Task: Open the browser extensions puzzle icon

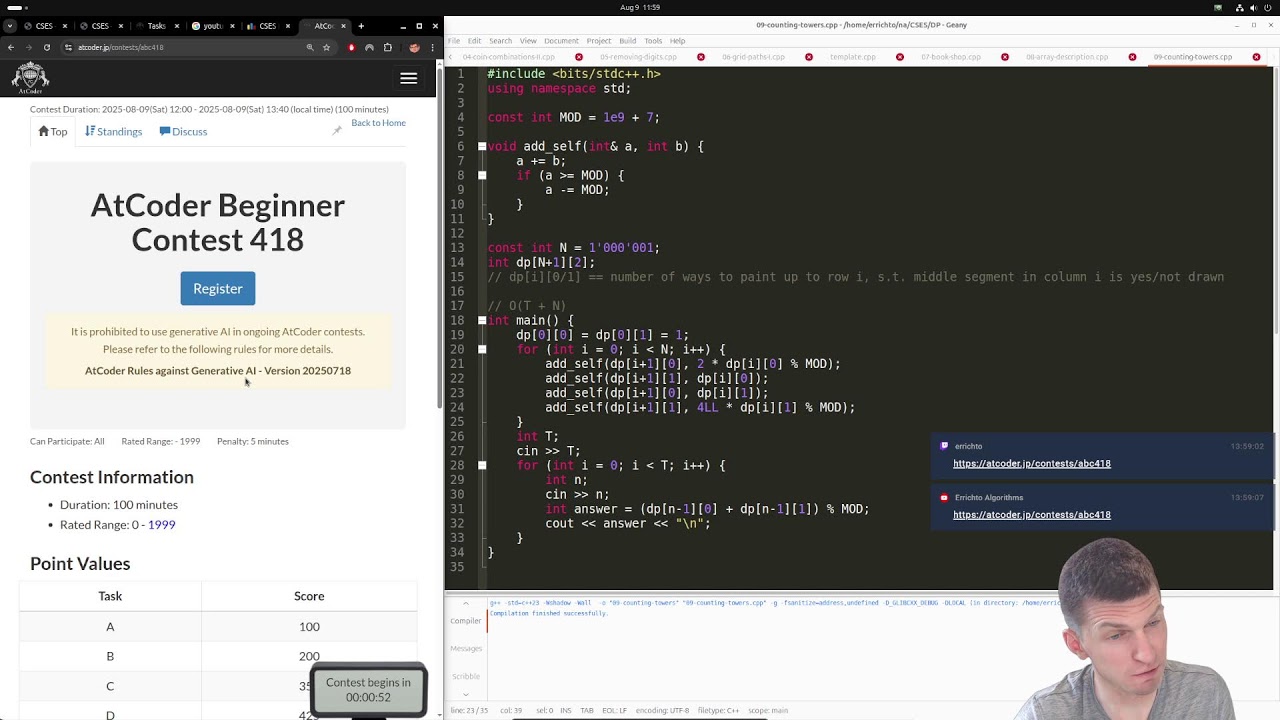Action: tap(388, 47)
